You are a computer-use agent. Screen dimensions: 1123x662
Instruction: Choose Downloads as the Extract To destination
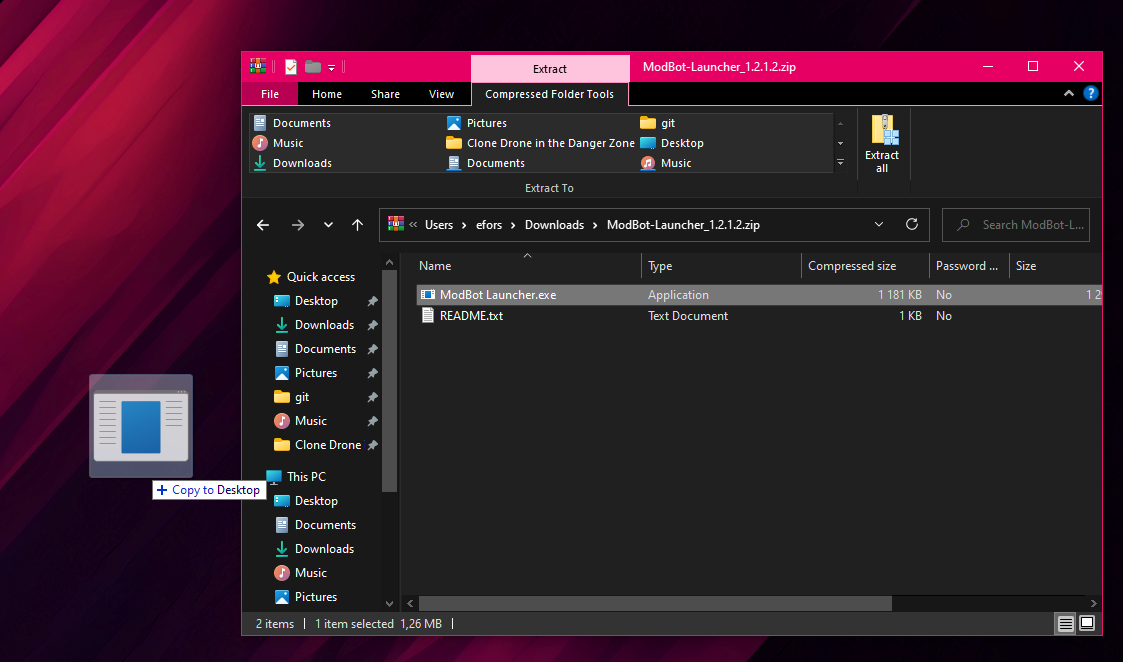pyautogui.click(x=293, y=163)
